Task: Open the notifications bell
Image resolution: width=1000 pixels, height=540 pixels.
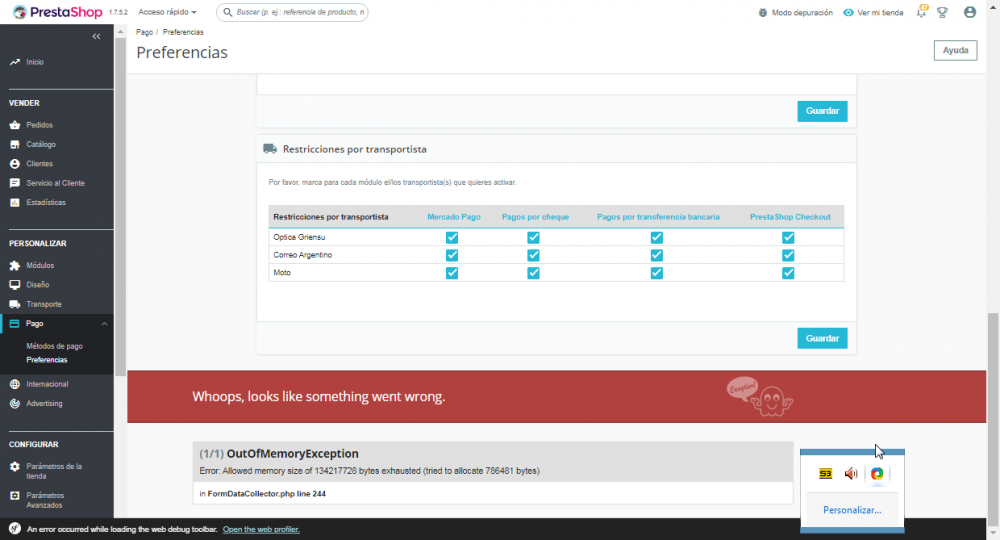Action: [922, 11]
